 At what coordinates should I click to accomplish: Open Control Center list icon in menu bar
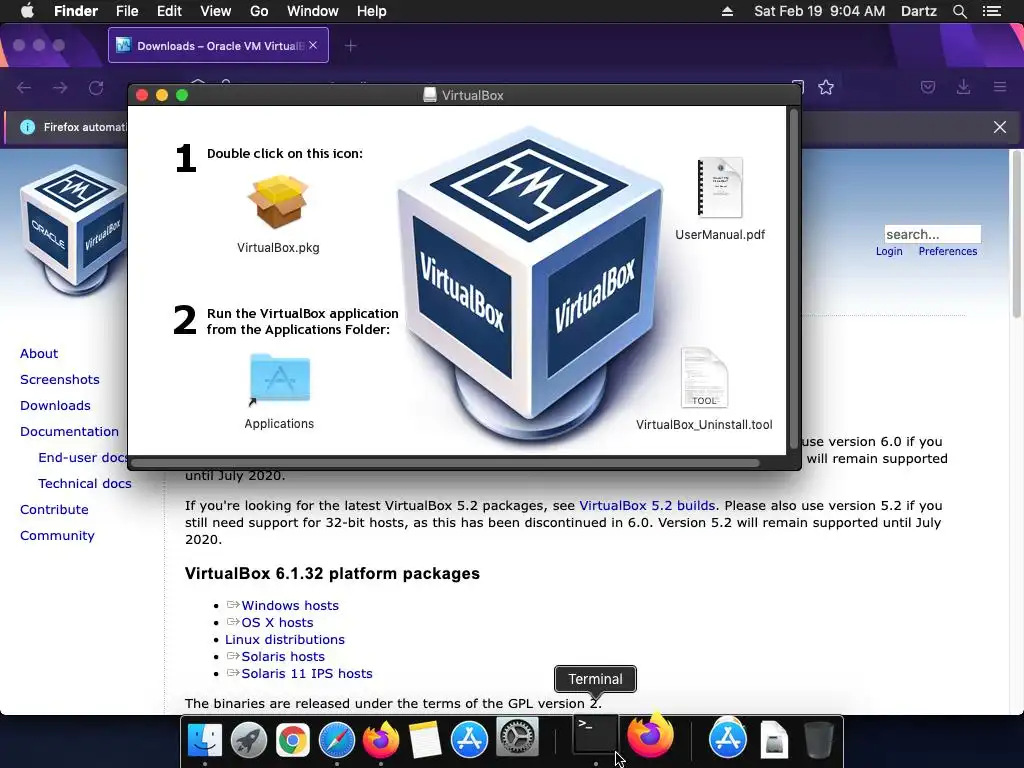pos(992,11)
